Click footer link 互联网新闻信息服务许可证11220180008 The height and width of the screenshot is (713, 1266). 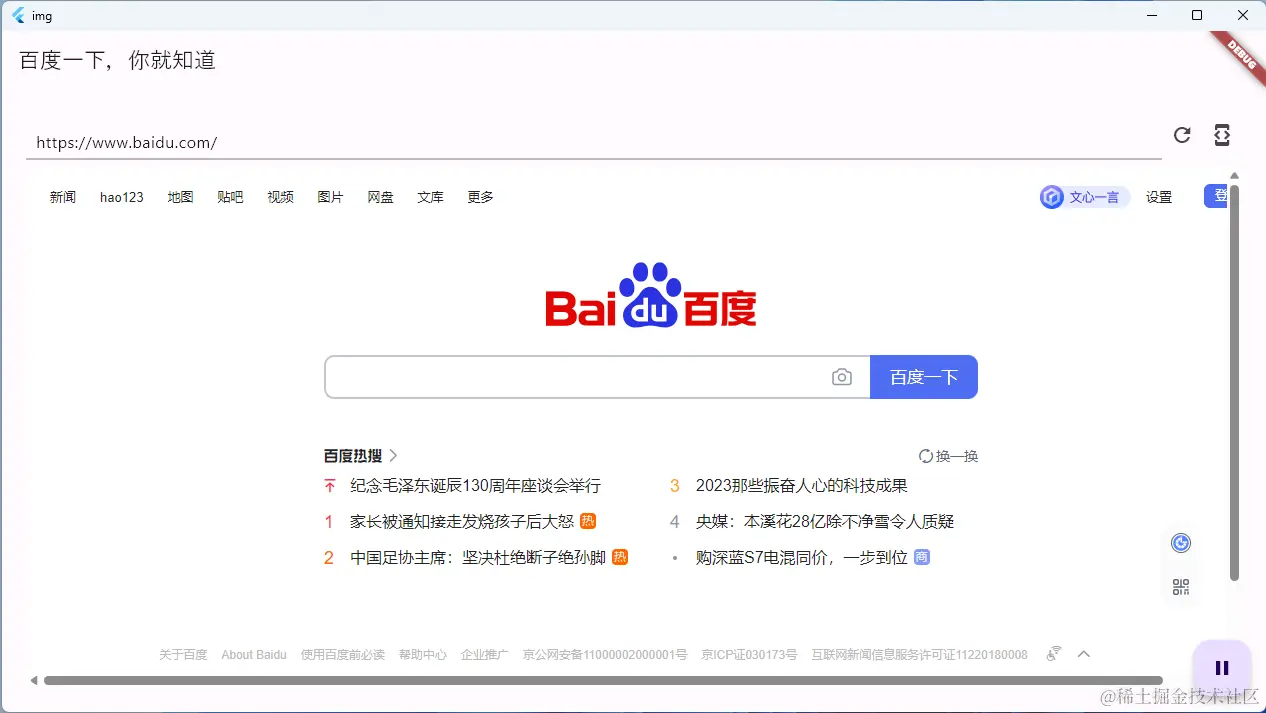(x=919, y=655)
